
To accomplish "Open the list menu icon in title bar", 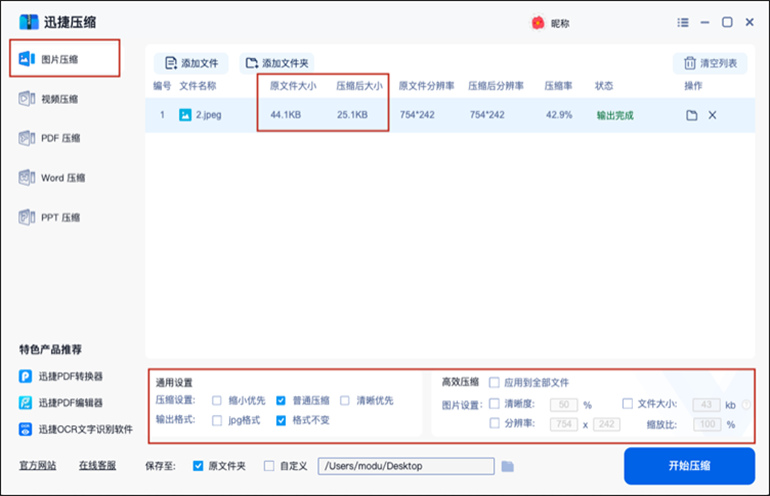I will (683, 23).
